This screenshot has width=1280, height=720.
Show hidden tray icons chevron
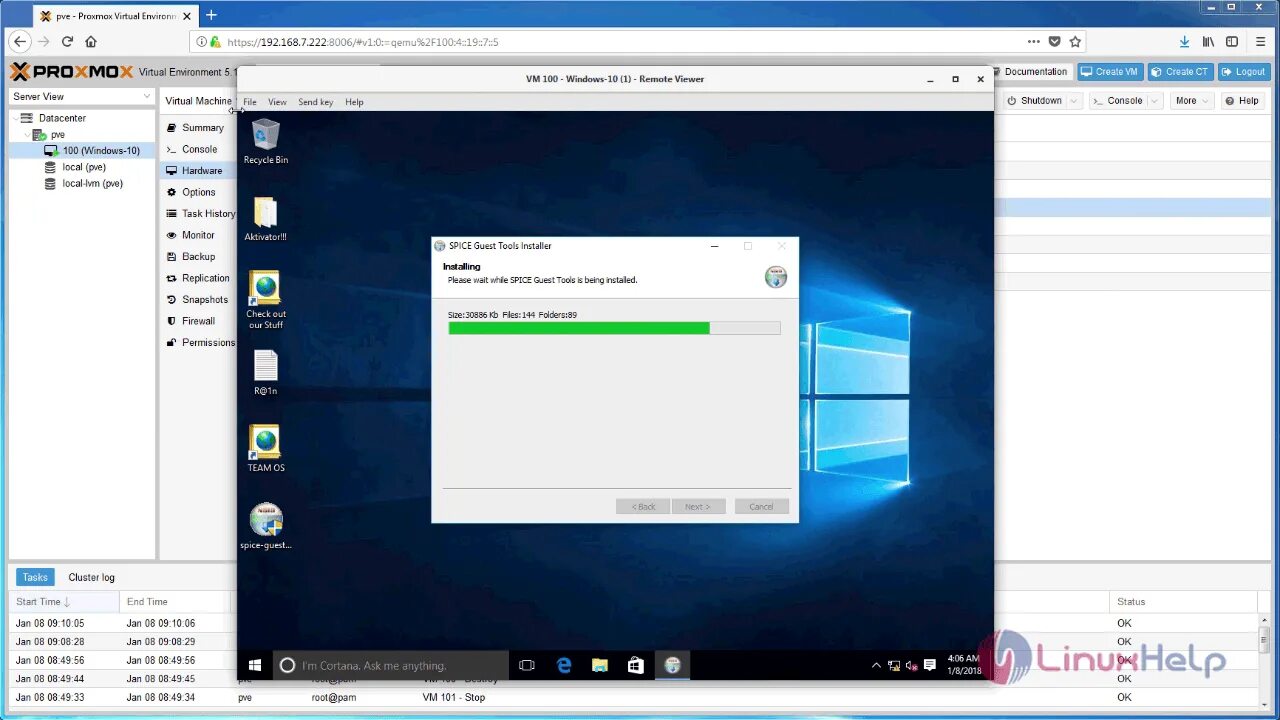point(877,665)
